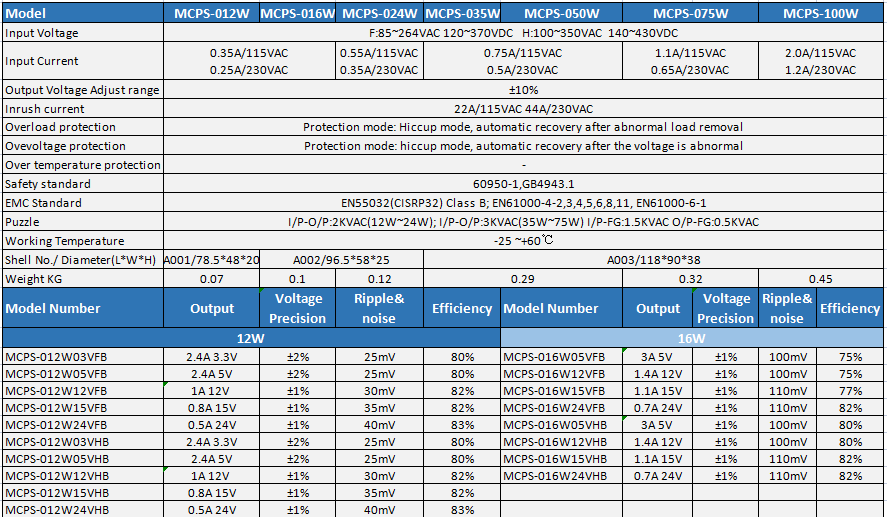Select the MCPS-016W15VFB model cell
The image size is (887, 517).
click(553, 391)
